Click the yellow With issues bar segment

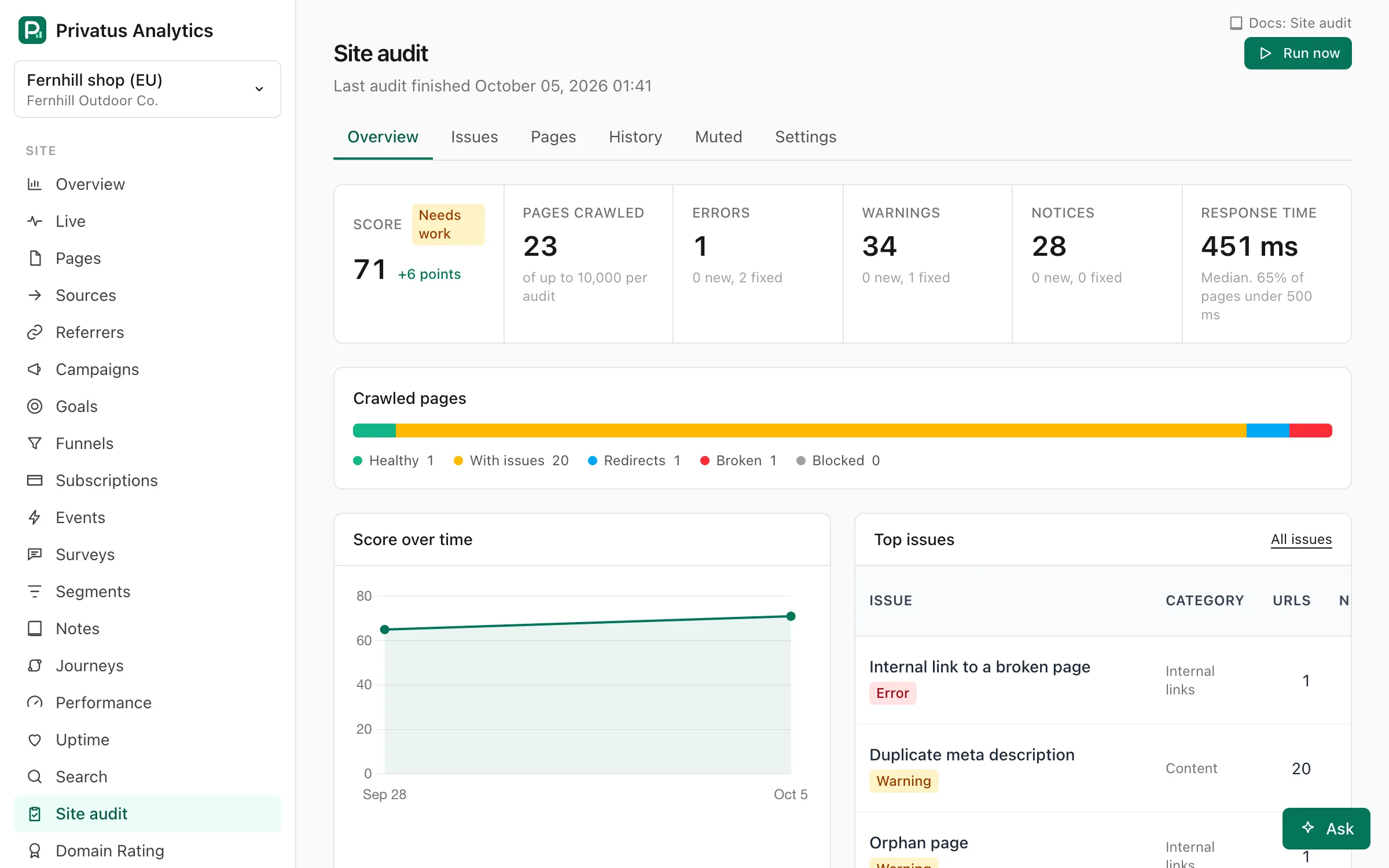[821, 431]
